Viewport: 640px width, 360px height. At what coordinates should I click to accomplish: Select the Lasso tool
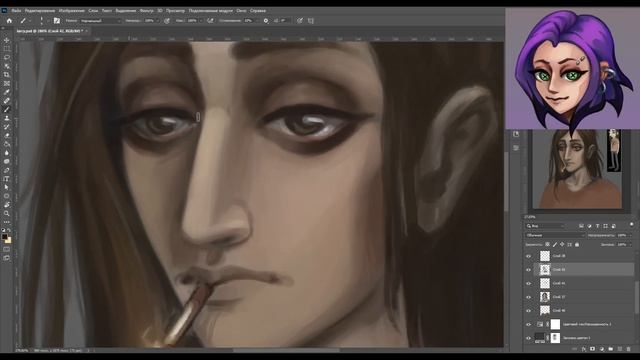(7, 58)
